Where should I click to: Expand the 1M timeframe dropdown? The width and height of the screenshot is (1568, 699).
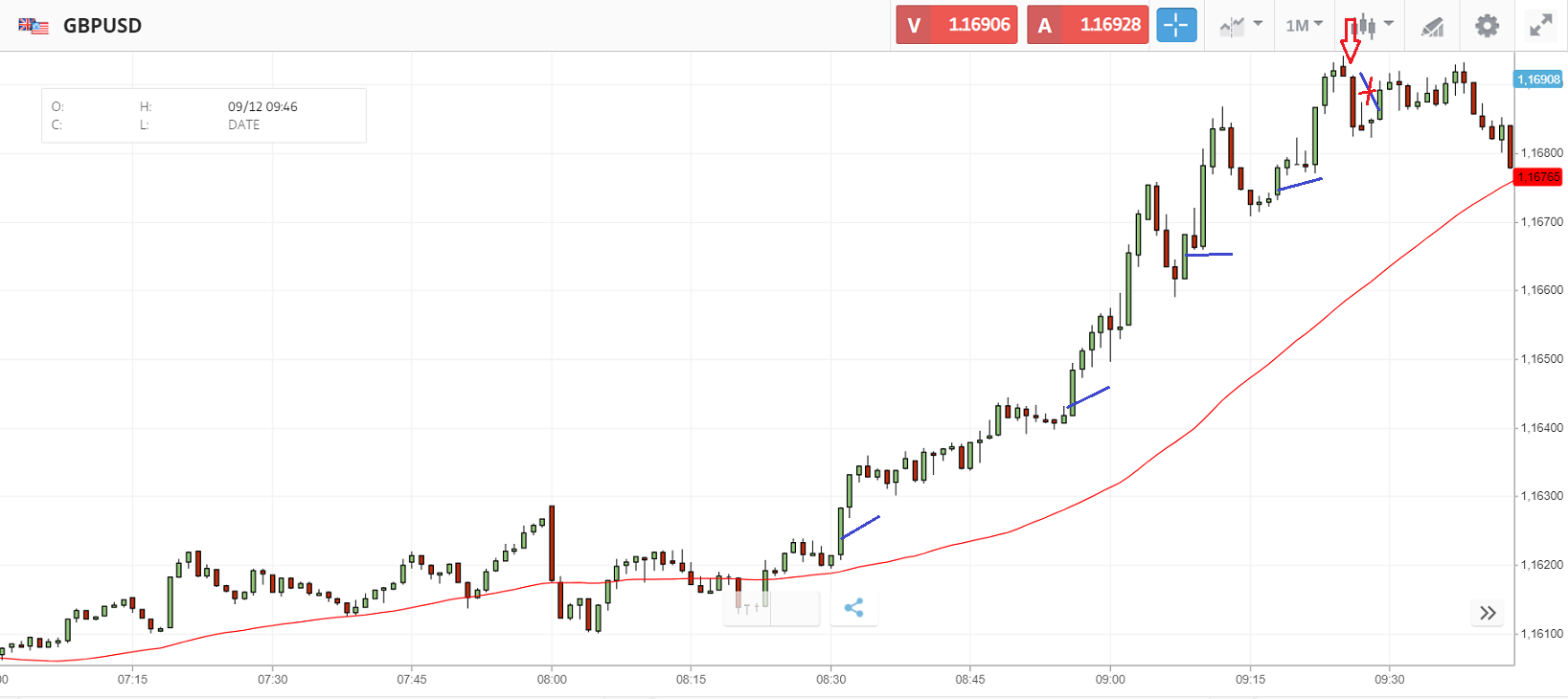pyautogui.click(x=1304, y=26)
